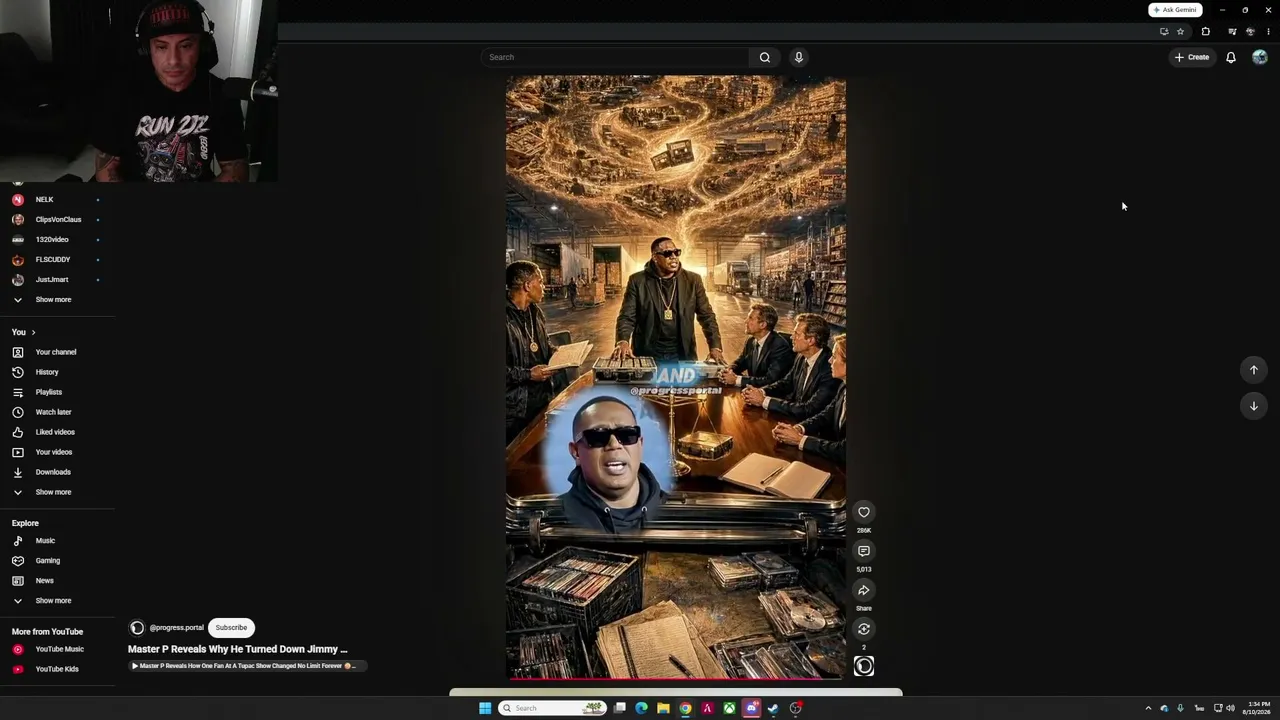Open Liked videos
The width and height of the screenshot is (1280, 720).
pyautogui.click(x=56, y=432)
